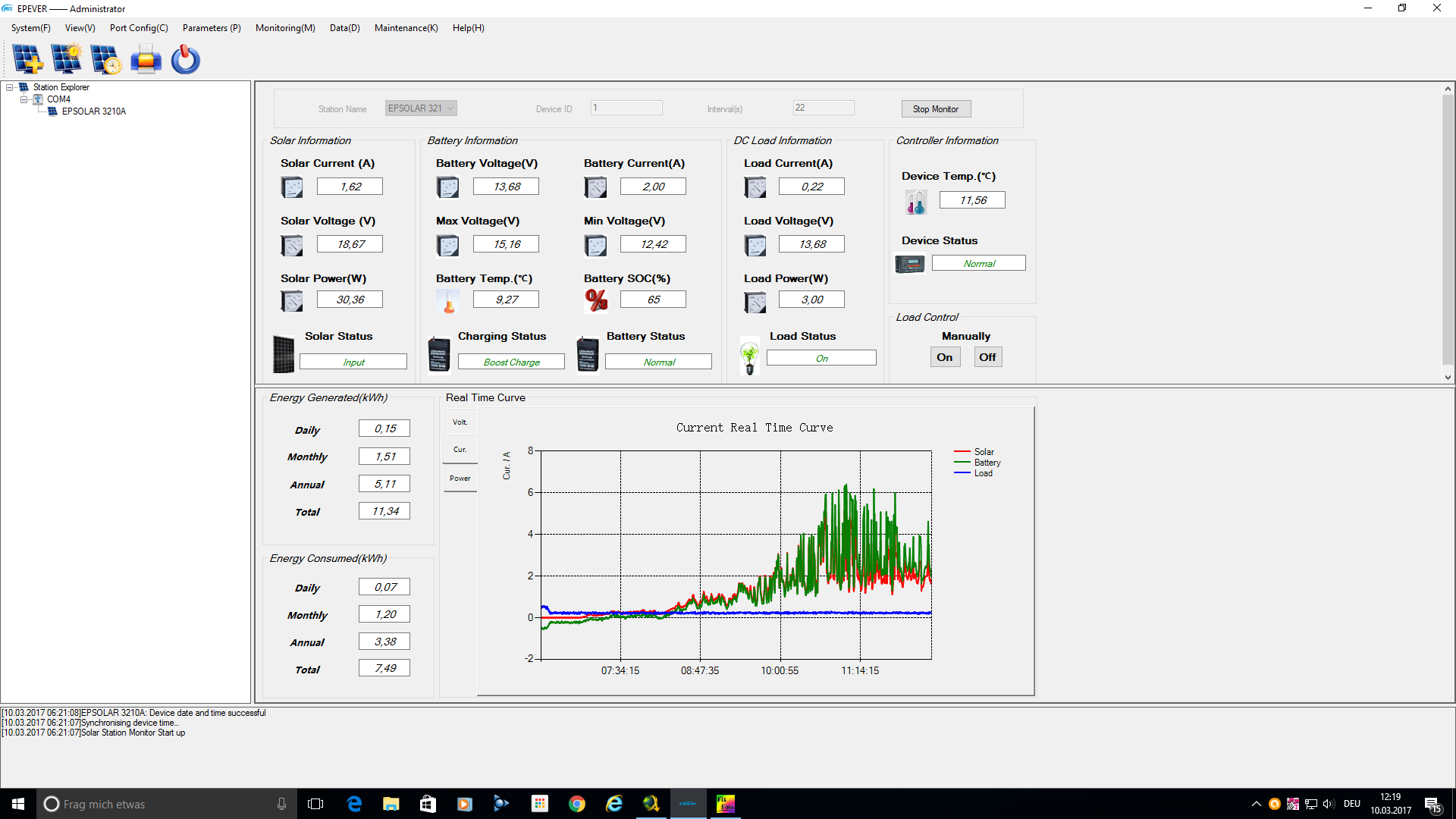Switch curve to Volt. view
The height and width of the screenshot is (819, 1456).
460,422
